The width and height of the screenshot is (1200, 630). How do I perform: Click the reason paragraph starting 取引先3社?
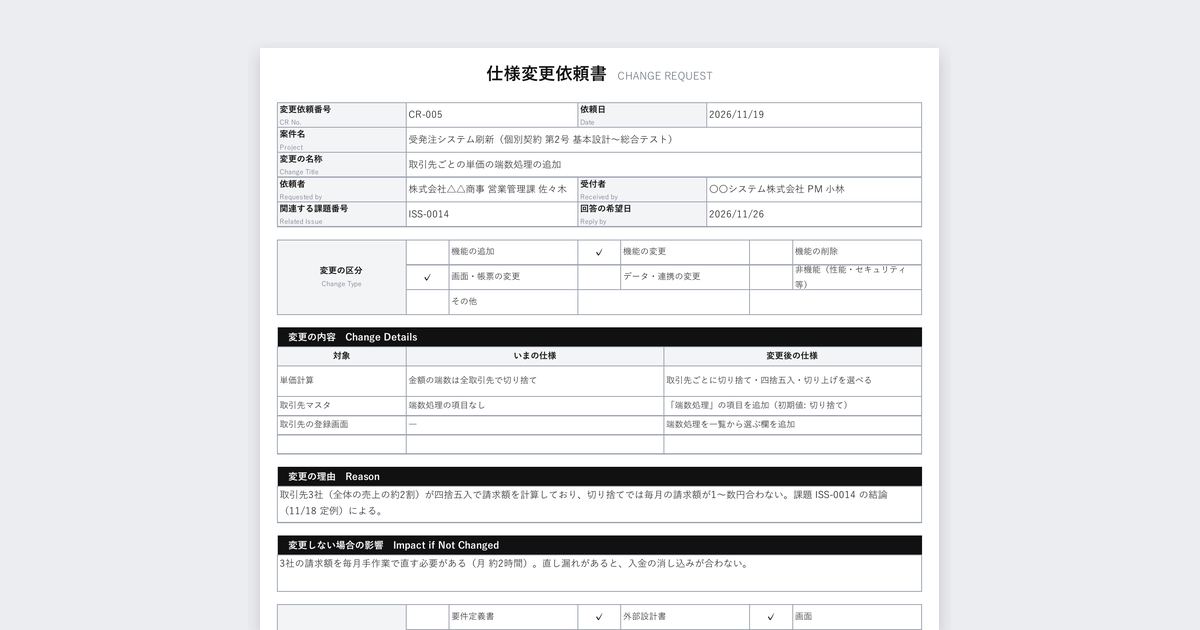[x=600, y=503]
